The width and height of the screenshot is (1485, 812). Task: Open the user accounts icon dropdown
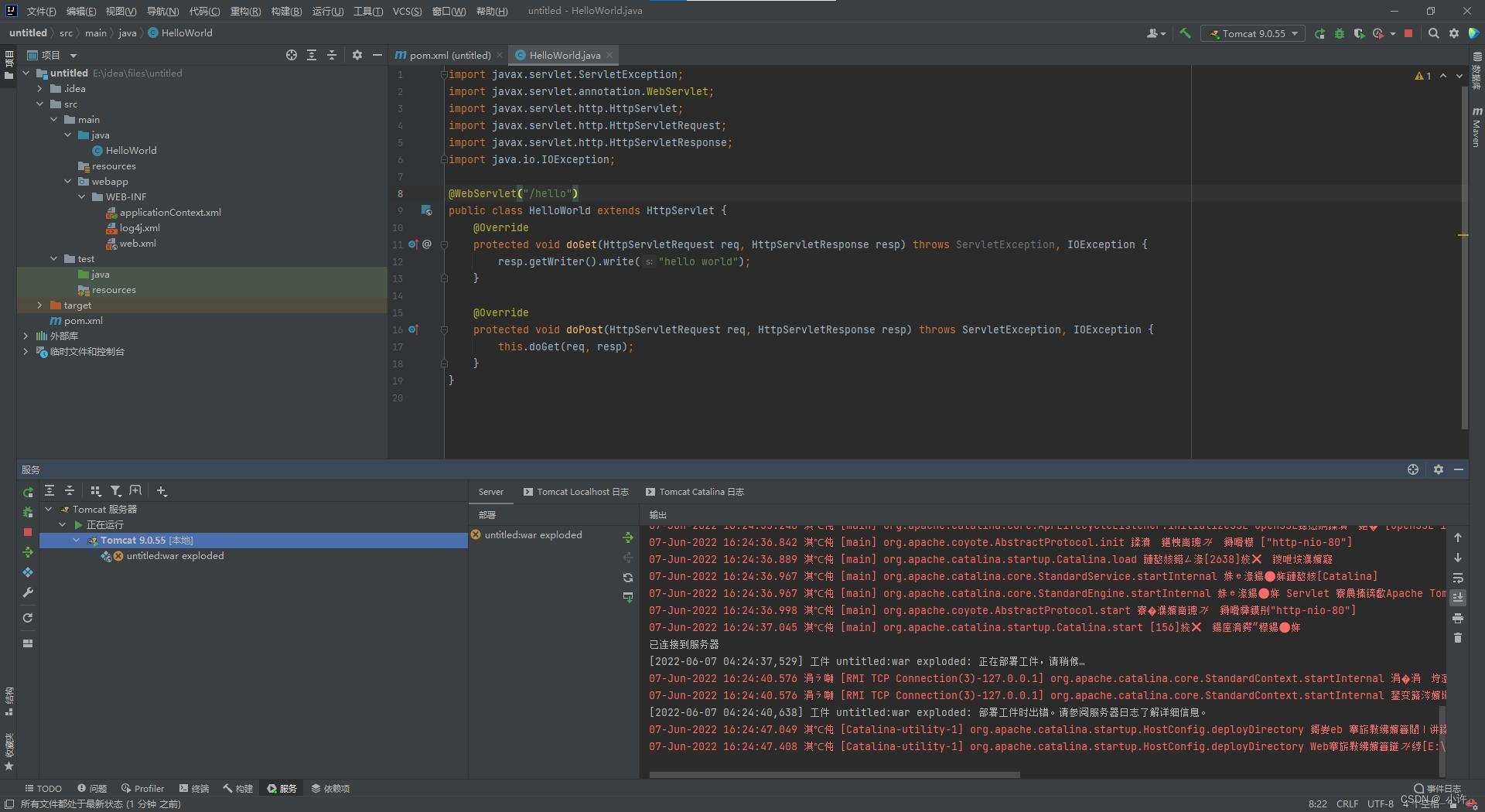(x=1156, y=33)
